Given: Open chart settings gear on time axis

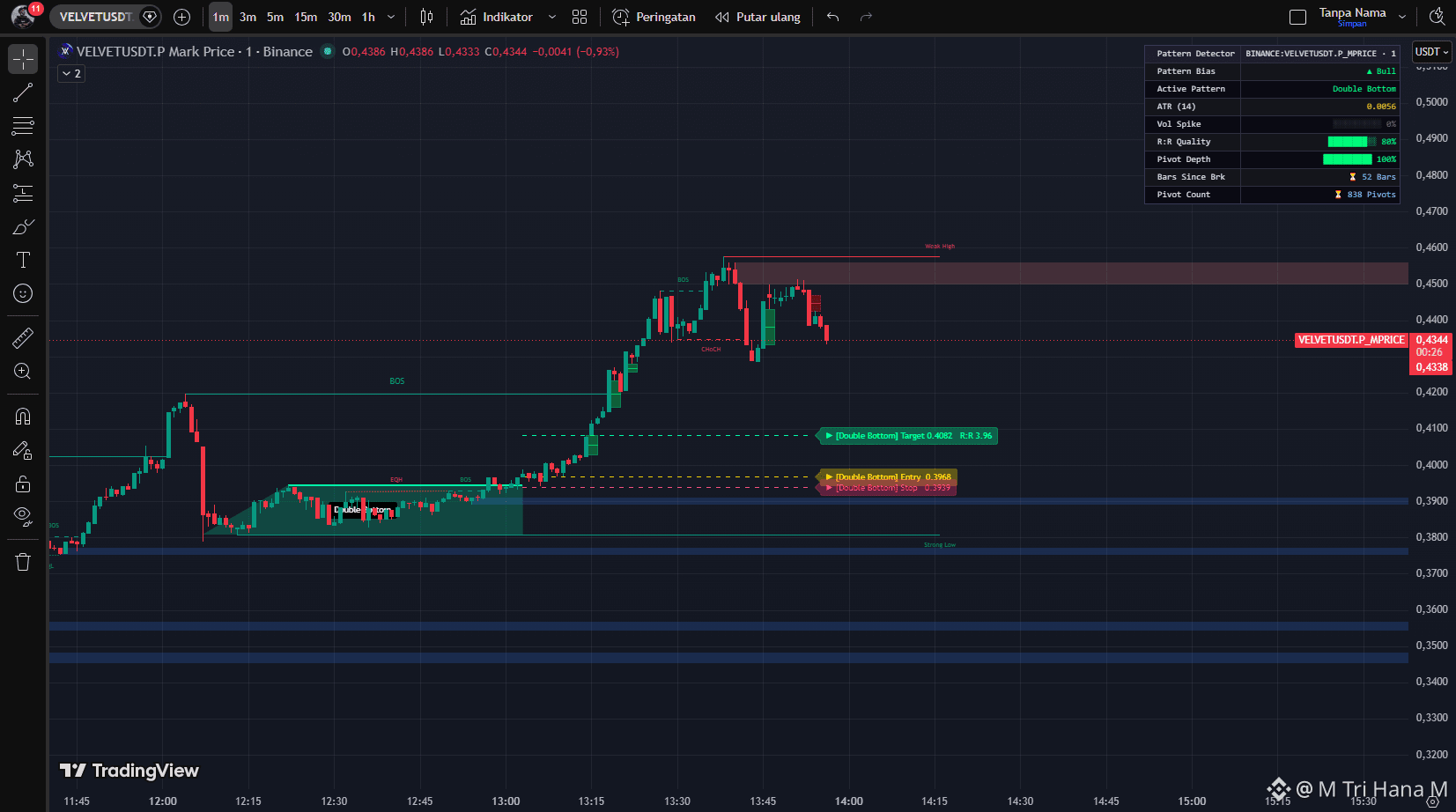Looking at the screenshot, I should click(x=1432, y=801).
